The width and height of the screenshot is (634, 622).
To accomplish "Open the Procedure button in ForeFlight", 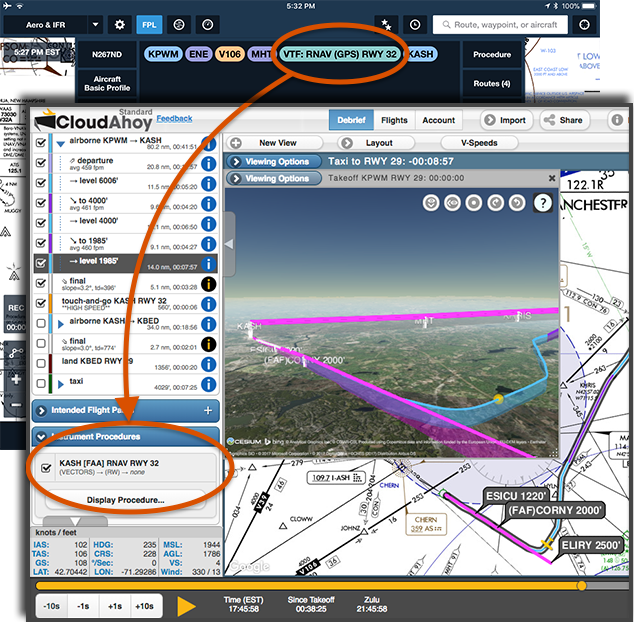I will point(492,55).
